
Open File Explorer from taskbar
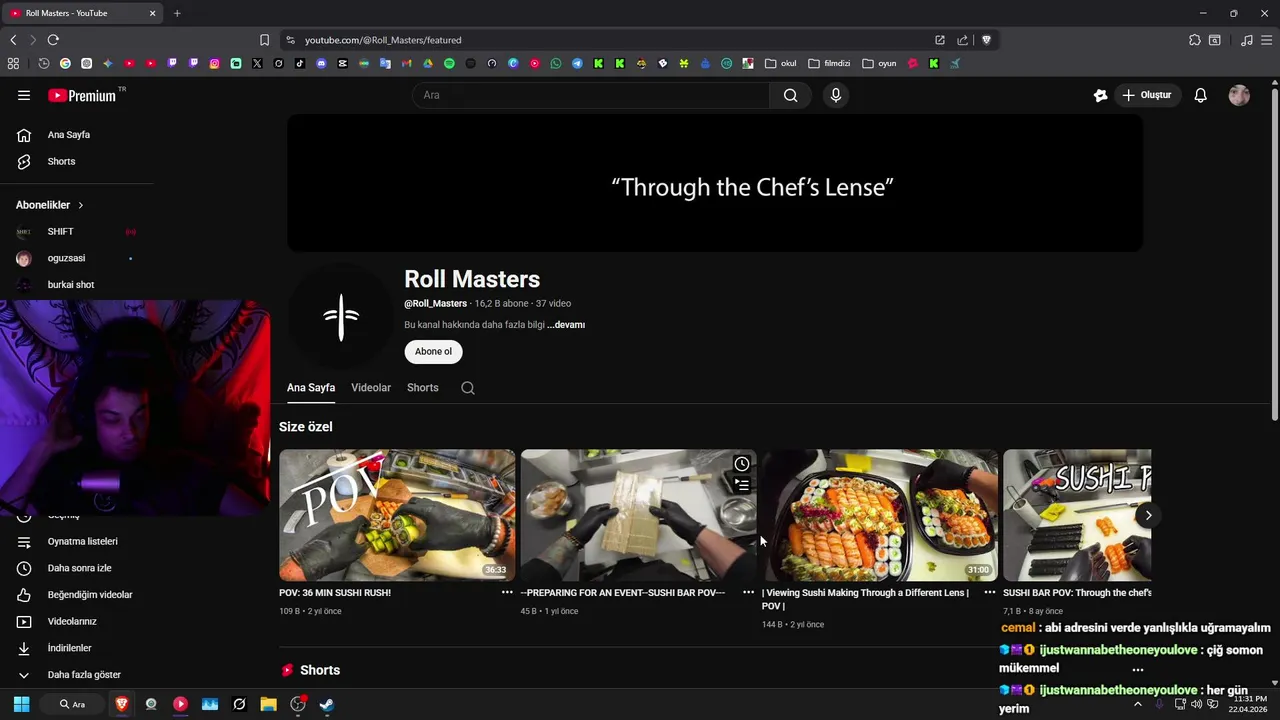pyautogui.click(x=268, y=704)
